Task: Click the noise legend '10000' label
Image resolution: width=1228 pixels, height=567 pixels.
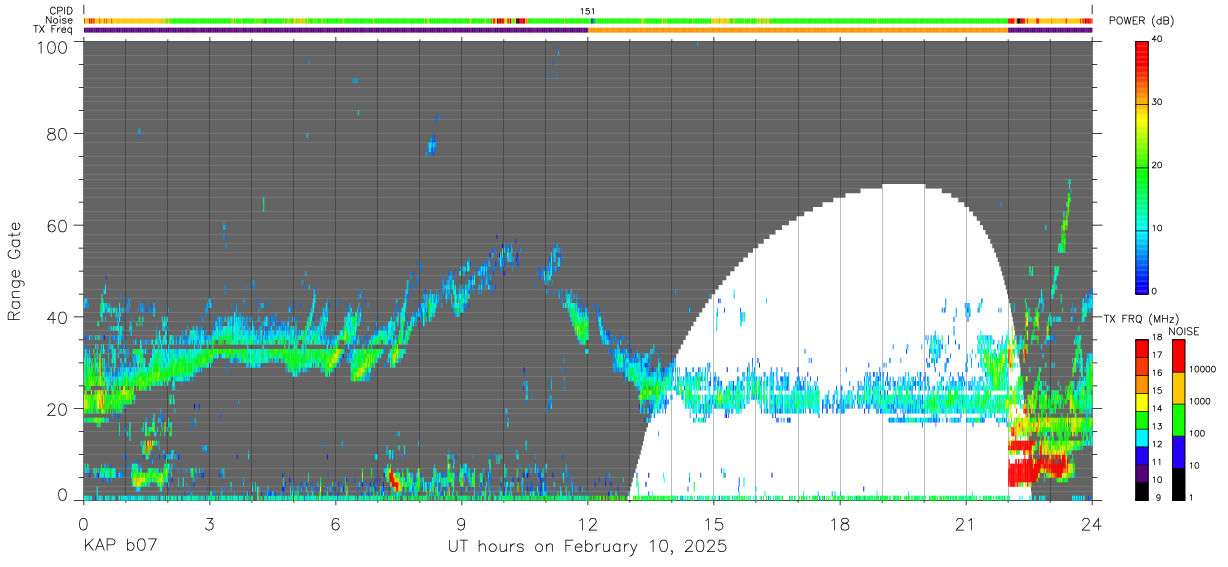Action: click(1202, 369)
